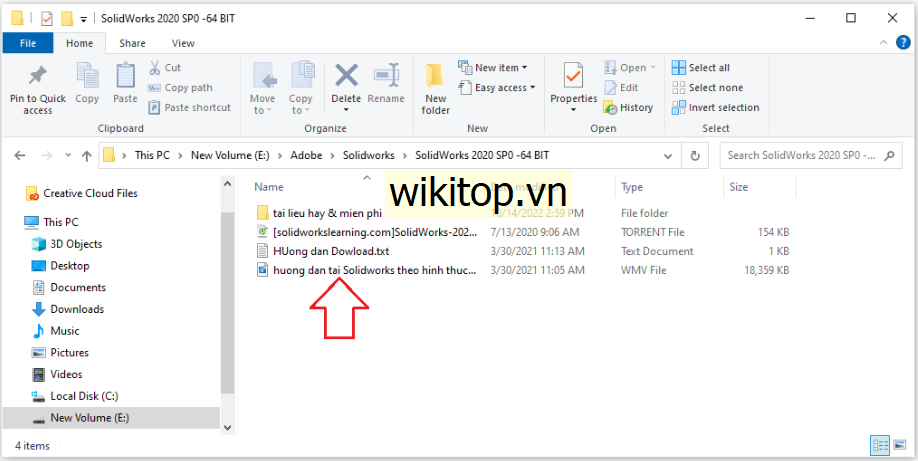Open the New item dropdown
Viewport: 918px width, 461px height.
[x=496, y=68]
